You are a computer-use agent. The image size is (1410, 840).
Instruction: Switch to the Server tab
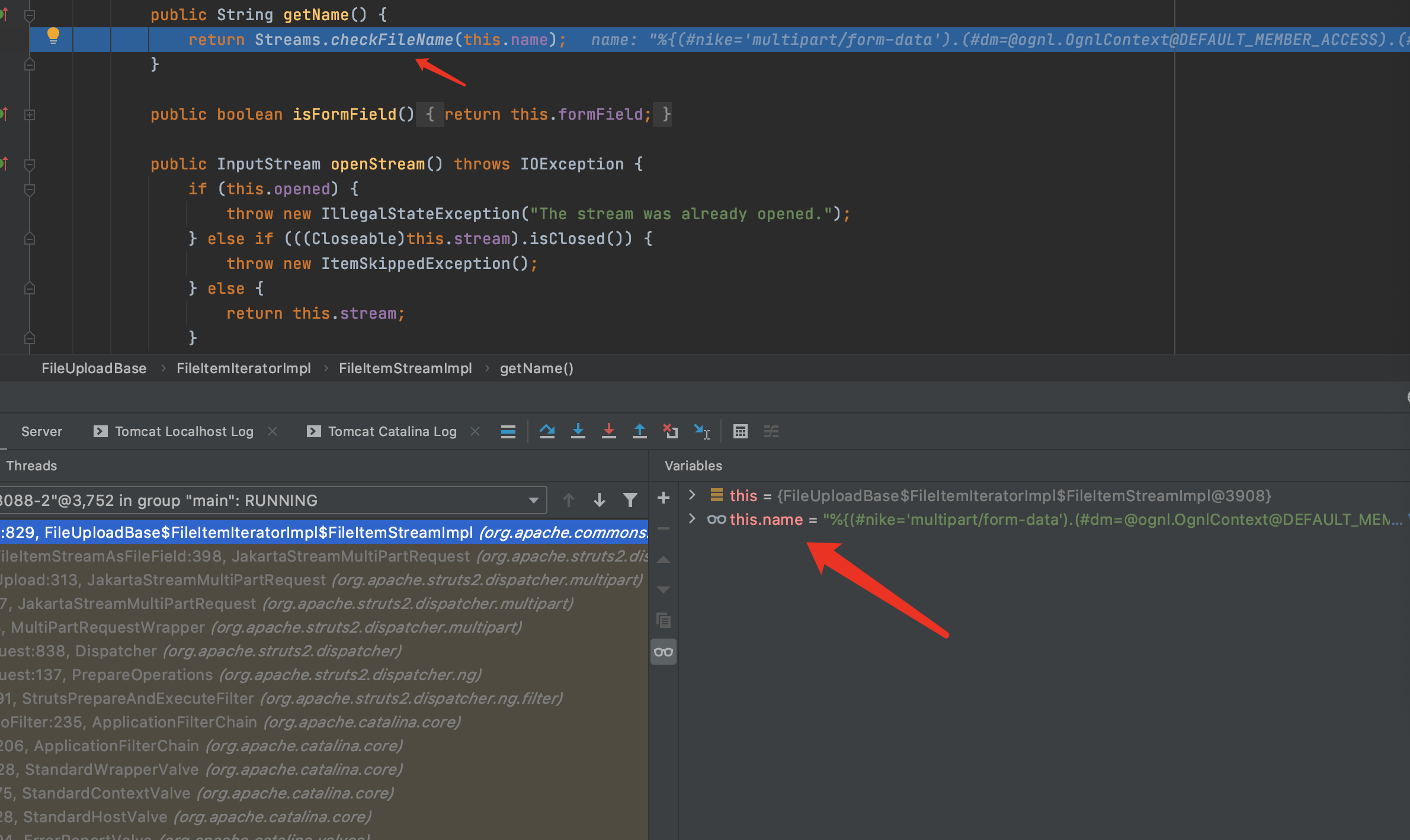click(41, 432)
